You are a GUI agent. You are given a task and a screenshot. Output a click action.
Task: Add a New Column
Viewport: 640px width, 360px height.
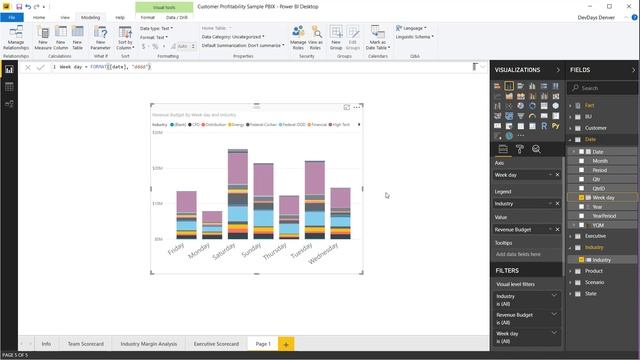coord(60,37)
